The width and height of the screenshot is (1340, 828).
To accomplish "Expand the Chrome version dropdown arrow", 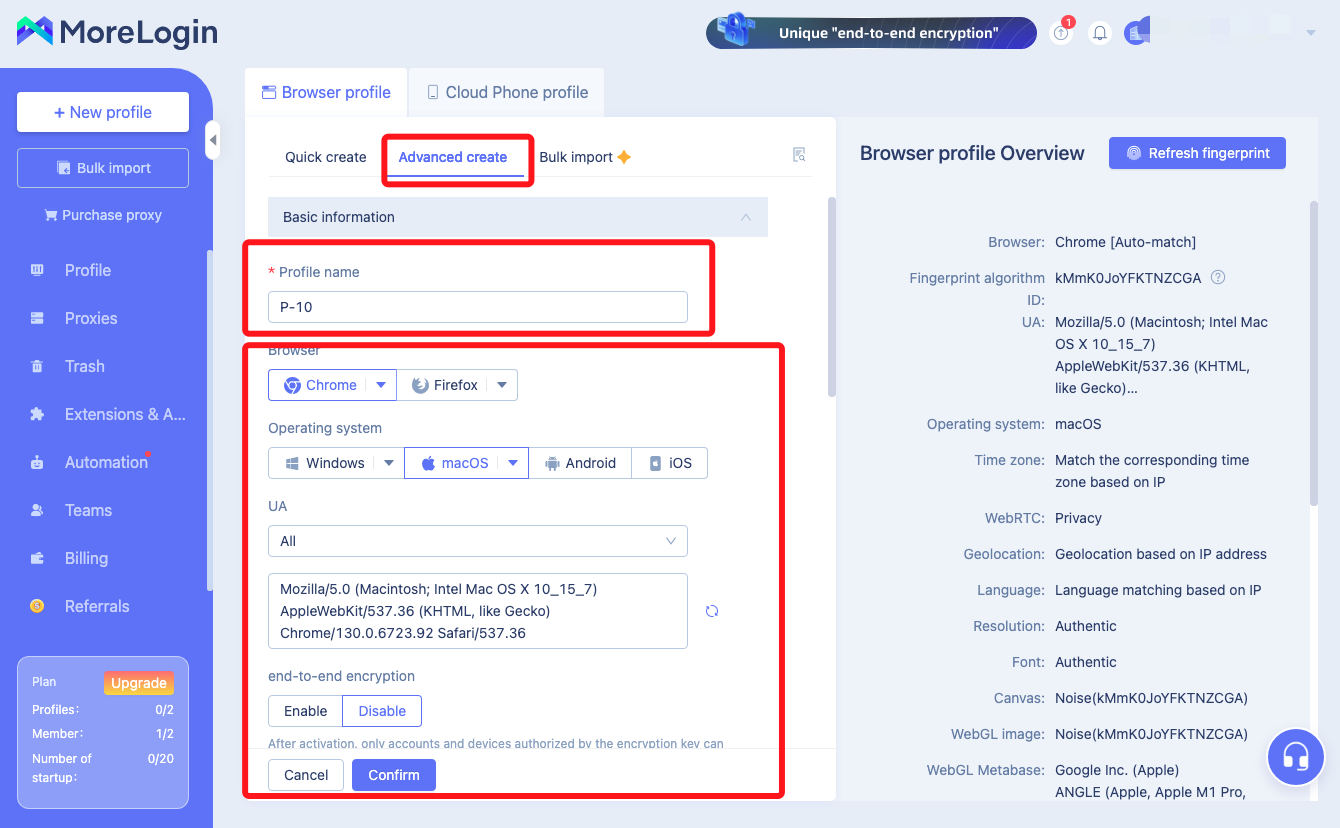I will click(x=381, y=385).
